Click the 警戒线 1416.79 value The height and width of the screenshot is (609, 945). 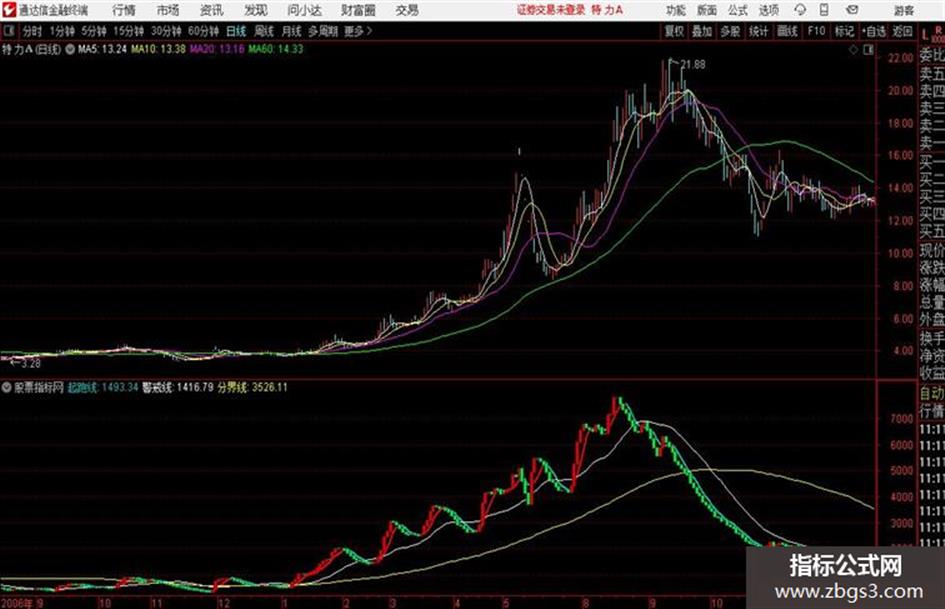coord(178,388)
